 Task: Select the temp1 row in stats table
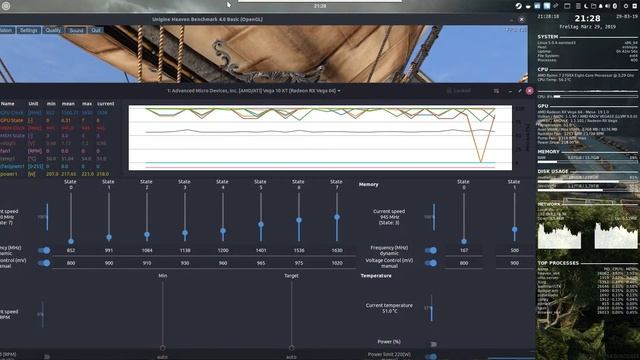57,158
